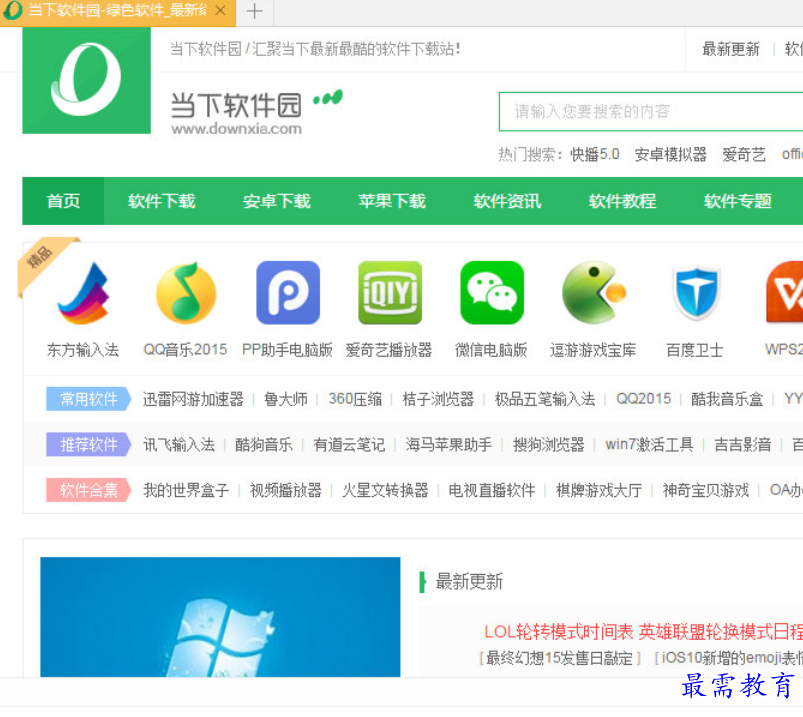The width and height of the screenshot is (803, 717).
Task: Click the 最新更新 link in the top bar
Action: tap(730, 49)
